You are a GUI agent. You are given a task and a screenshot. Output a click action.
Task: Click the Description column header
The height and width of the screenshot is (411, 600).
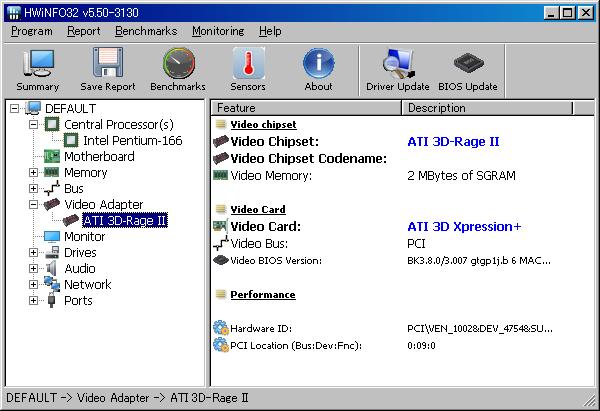(488, 108)
